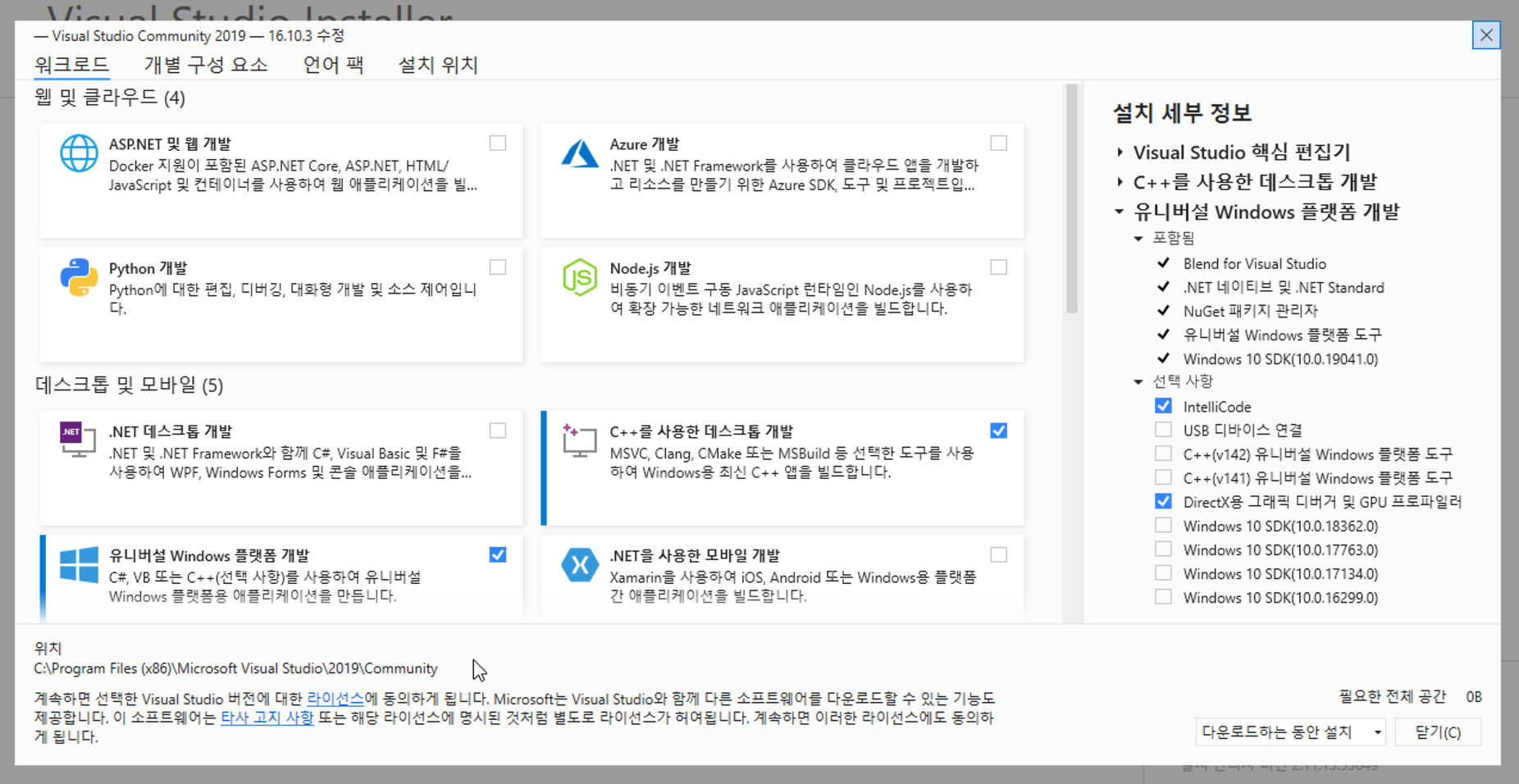Open the 라이선스 link
Screen dimensions: 1519x784
click(335, 699)
